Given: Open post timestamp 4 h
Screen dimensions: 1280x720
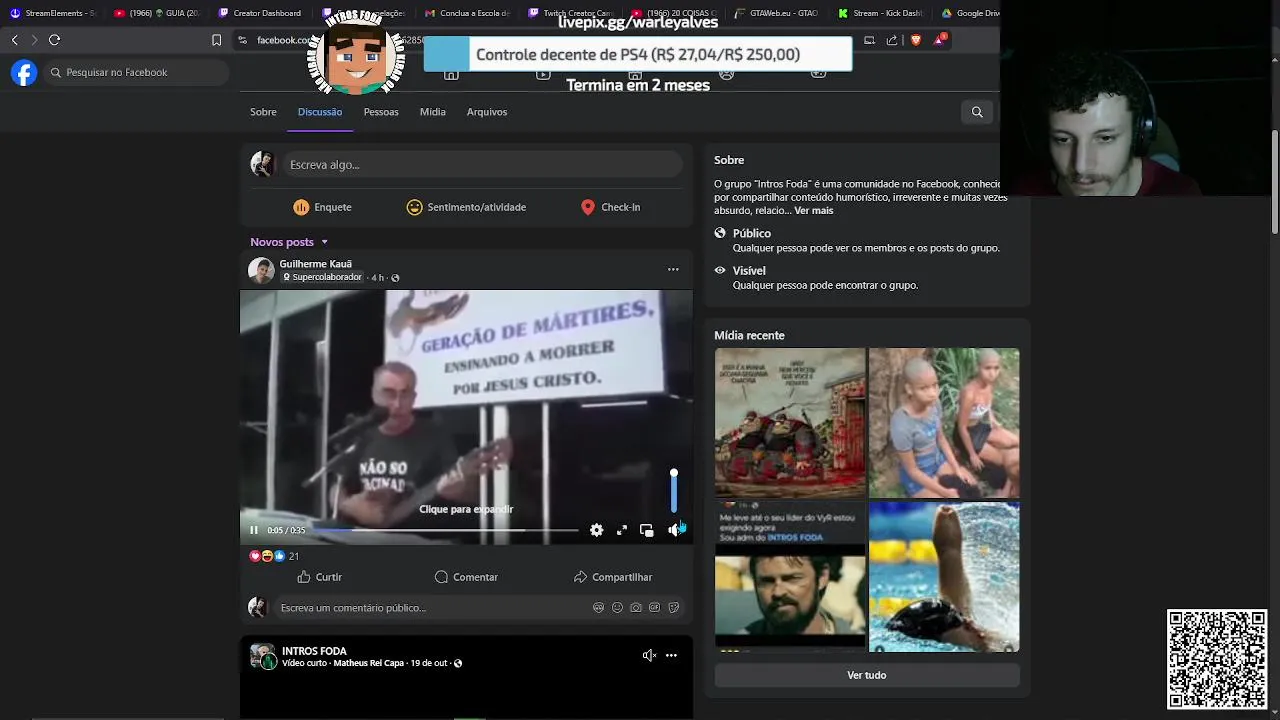Looking at the screenshot, I should tap(377, 278).
